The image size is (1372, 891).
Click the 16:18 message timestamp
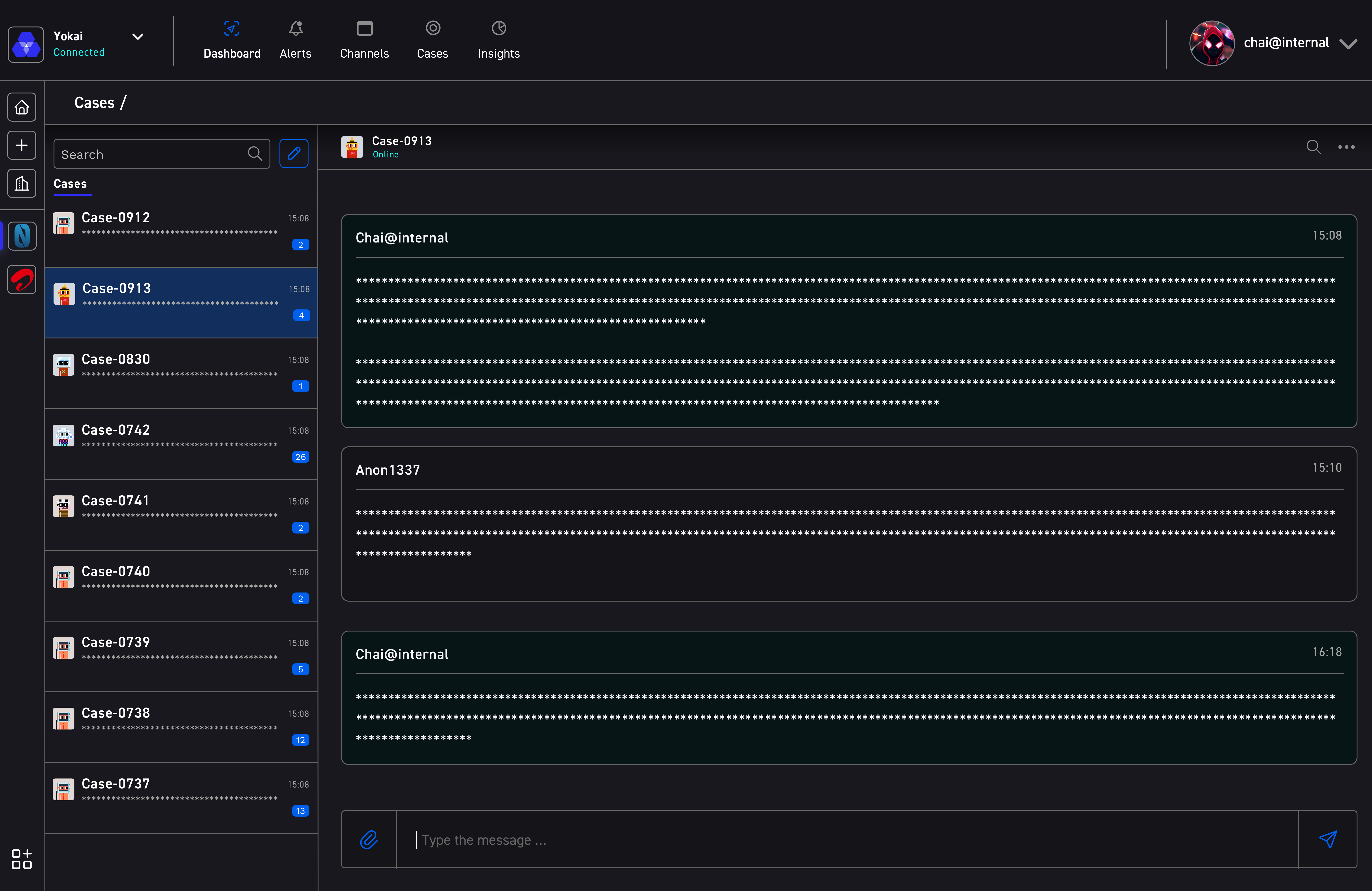[x=1327, y=652]
